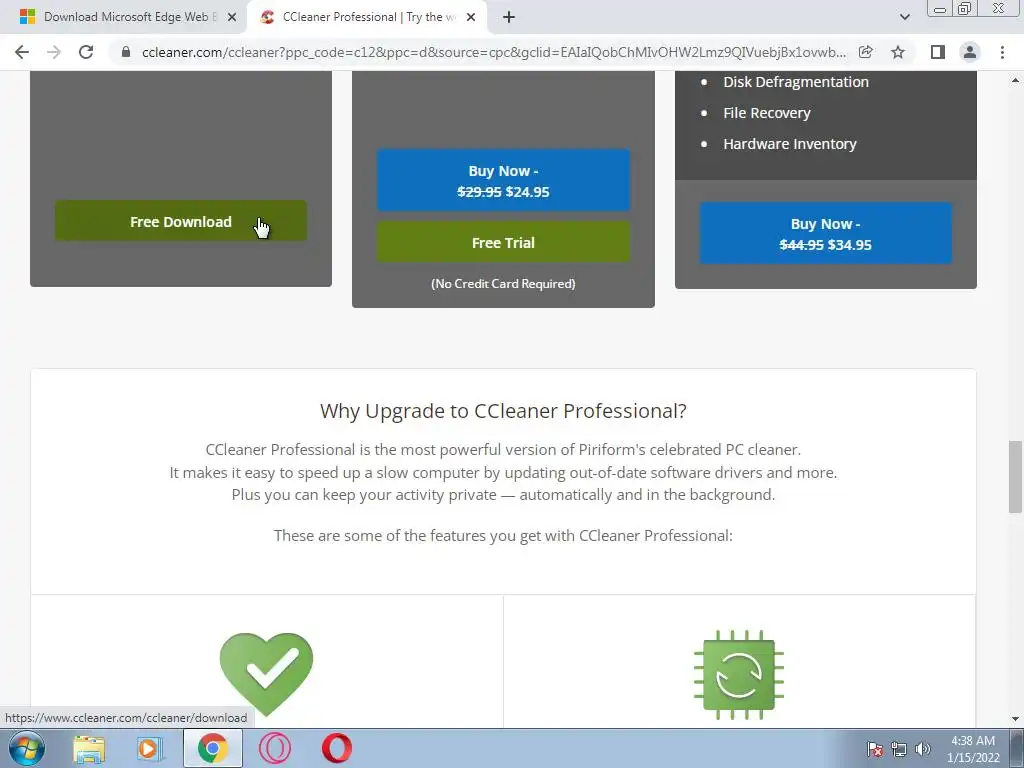Click the Free Download button
Viewport: 1024px width, 768px height.
click(x=181, y=221)
